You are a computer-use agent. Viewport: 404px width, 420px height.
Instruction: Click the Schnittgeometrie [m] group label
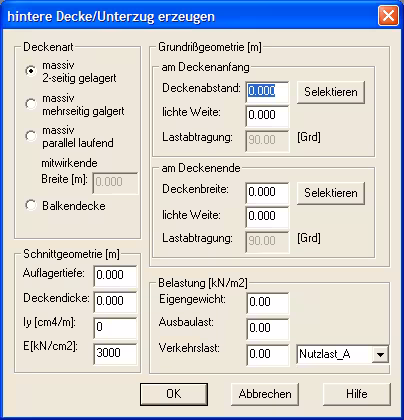(x=71, y=254)
